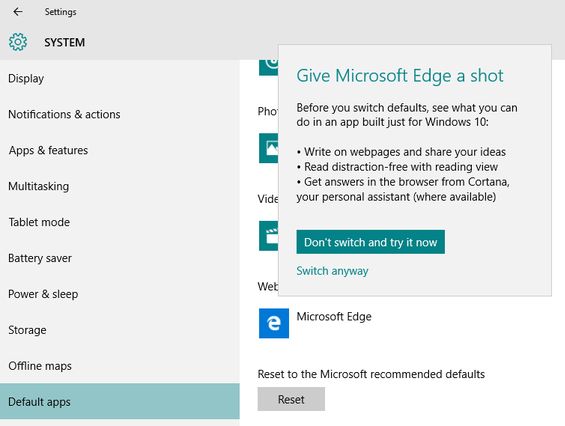Select the Microsoft Edge browser icon
565x426 pixels.
click(273, 323)
